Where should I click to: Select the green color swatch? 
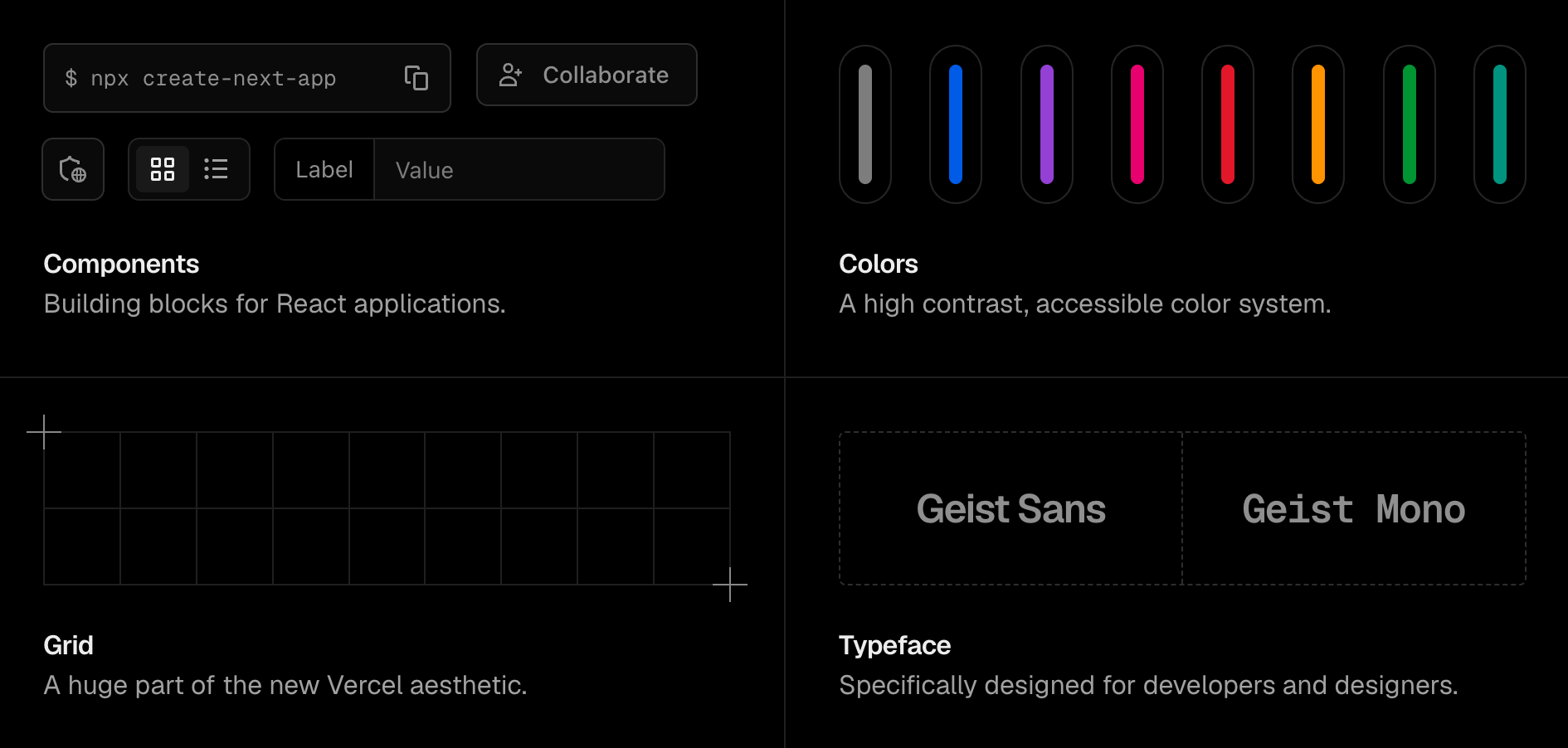1410,124
